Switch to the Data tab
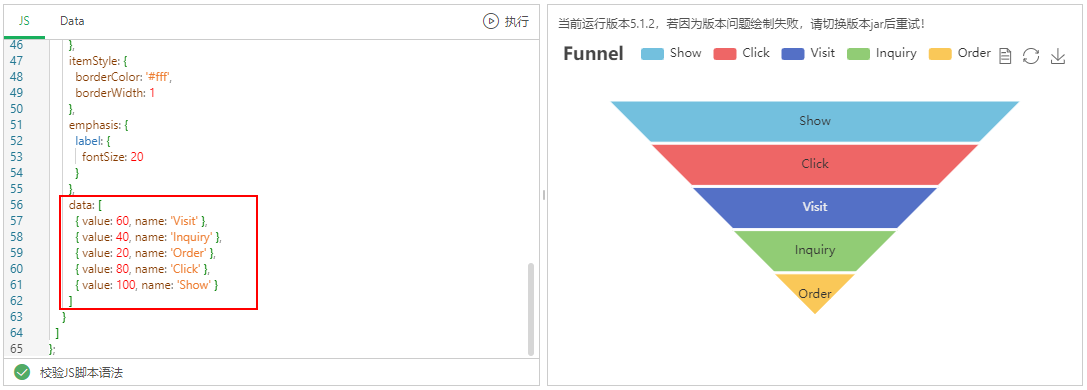 click(x=72, y=21)
